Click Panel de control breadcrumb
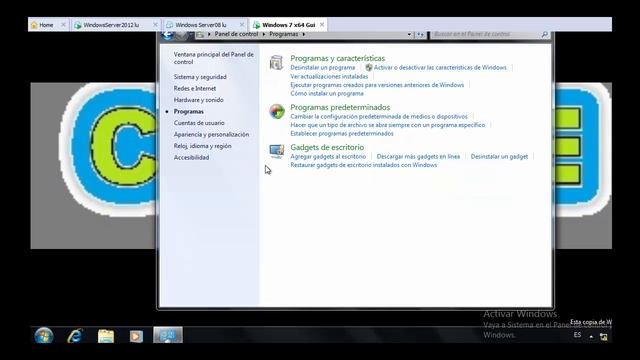 [x=236, y=34]
